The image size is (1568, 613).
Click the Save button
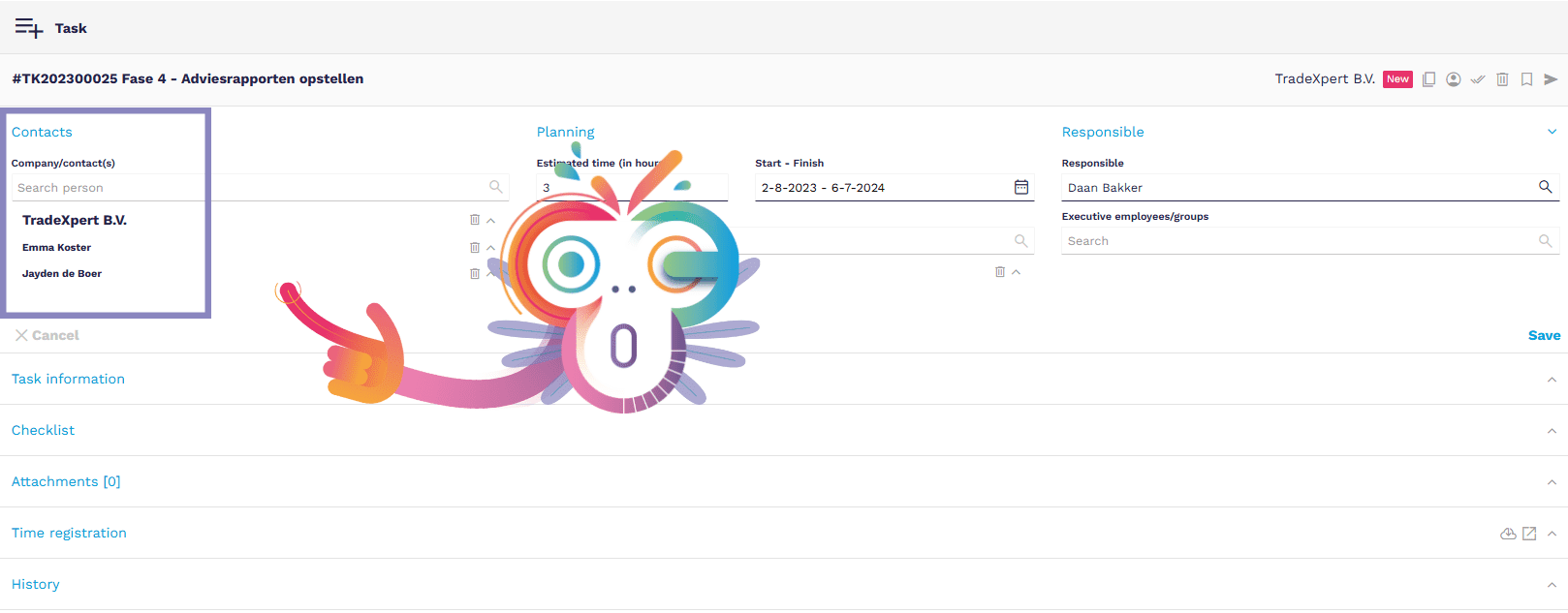1544,335
